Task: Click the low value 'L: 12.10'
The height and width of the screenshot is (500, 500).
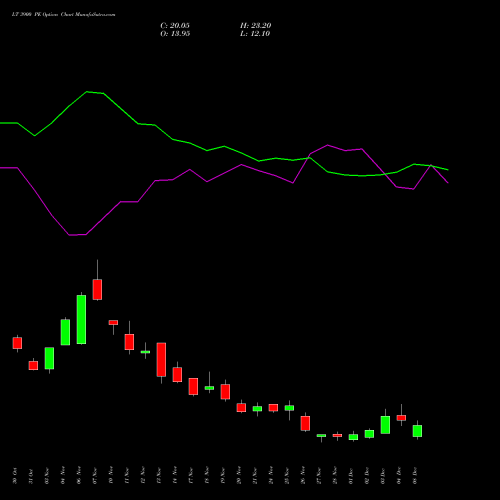Action: 255,34
